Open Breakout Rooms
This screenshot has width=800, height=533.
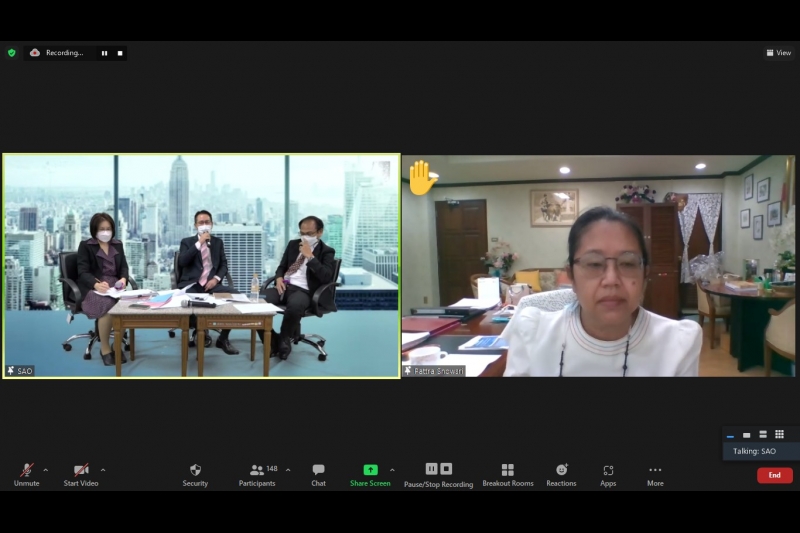[x=507, y=474]
